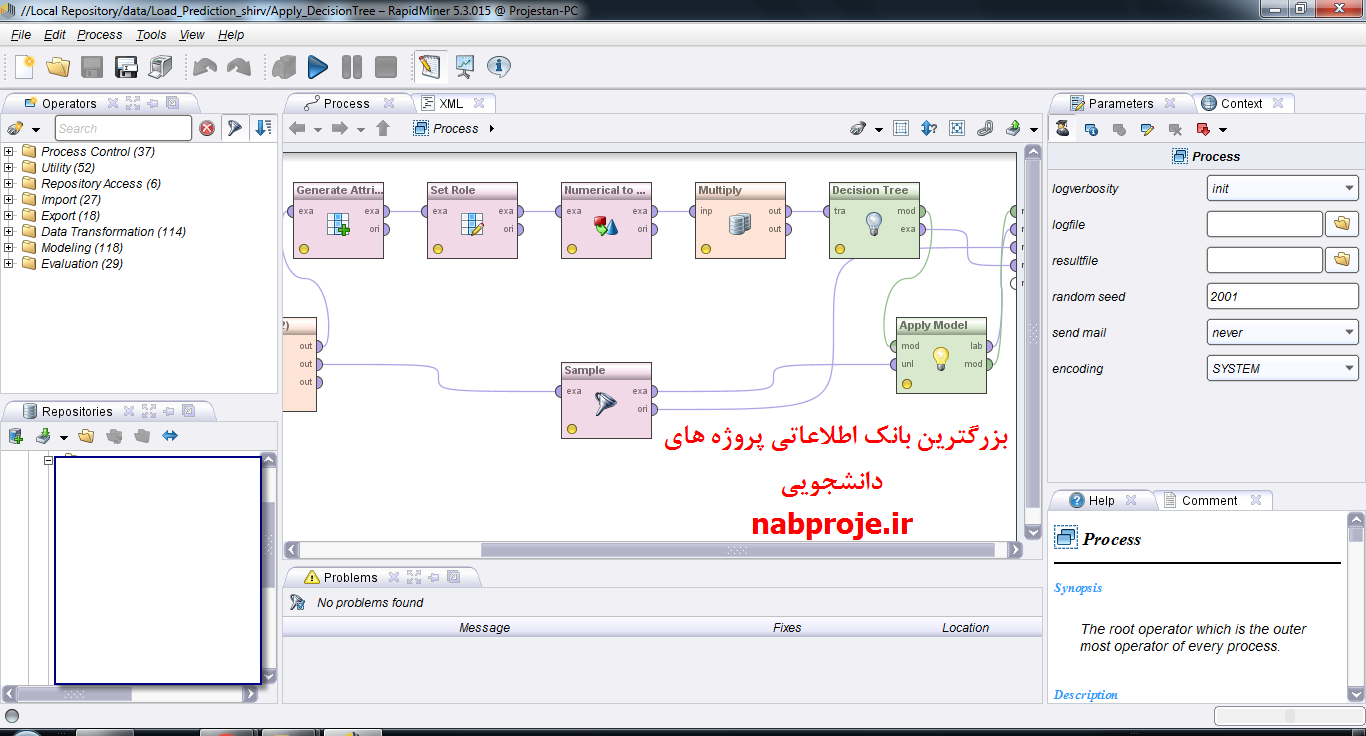The width and height of the screenshot is (1366, 736).
Task: Open the Process menu
Action: 100,35
